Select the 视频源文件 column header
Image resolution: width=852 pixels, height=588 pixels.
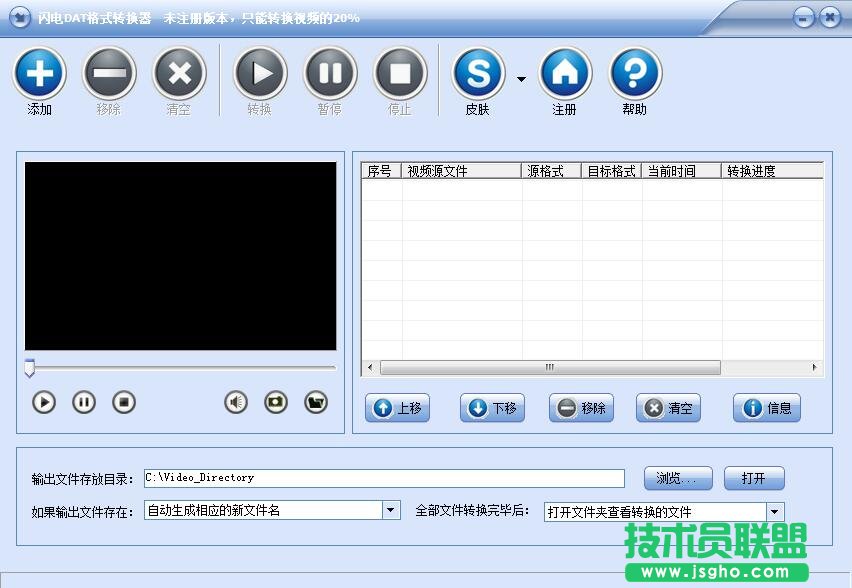[462, 170]
